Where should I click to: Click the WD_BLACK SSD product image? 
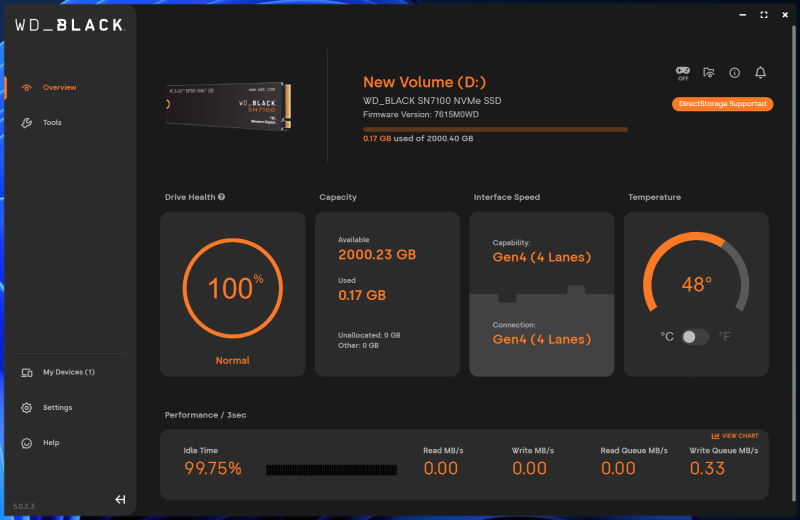pos(228,106)
